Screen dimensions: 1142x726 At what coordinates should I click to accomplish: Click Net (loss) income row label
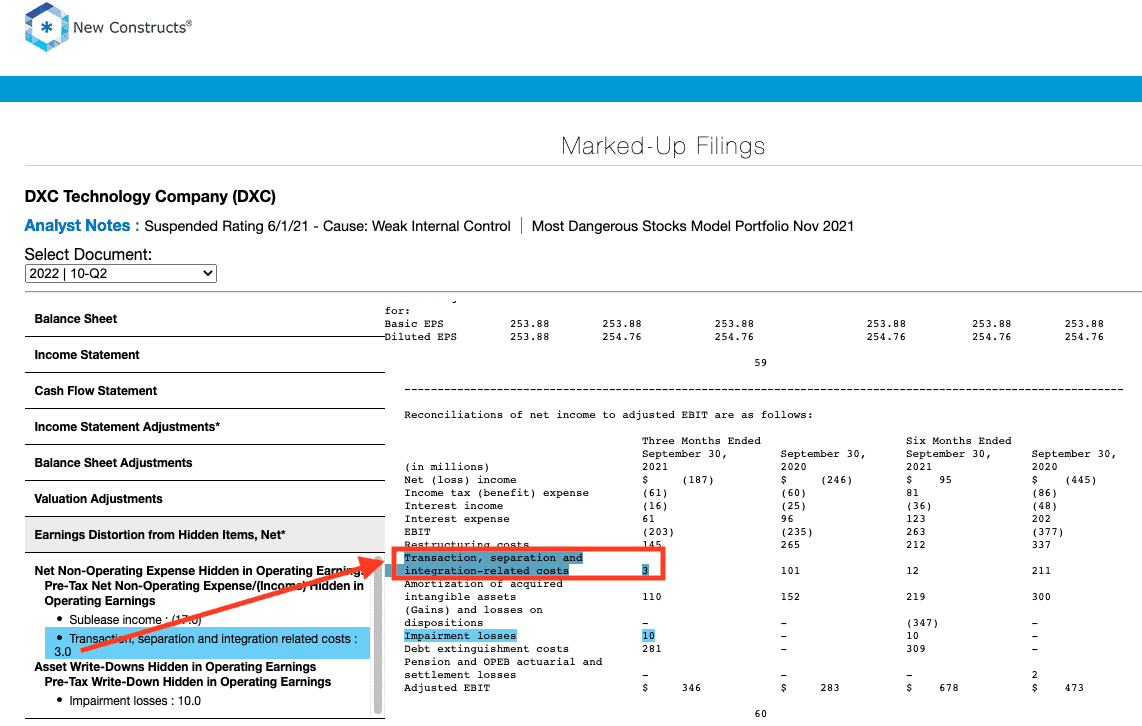tap(460, 480)
